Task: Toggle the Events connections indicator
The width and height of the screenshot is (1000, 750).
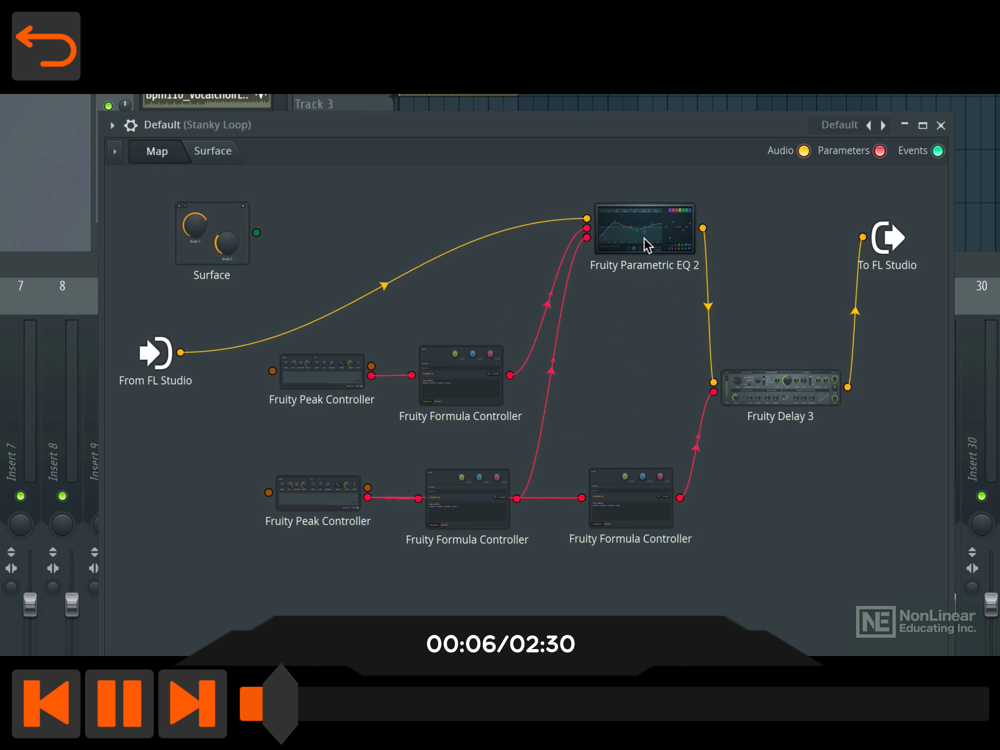Action: [x=938, y=151]
